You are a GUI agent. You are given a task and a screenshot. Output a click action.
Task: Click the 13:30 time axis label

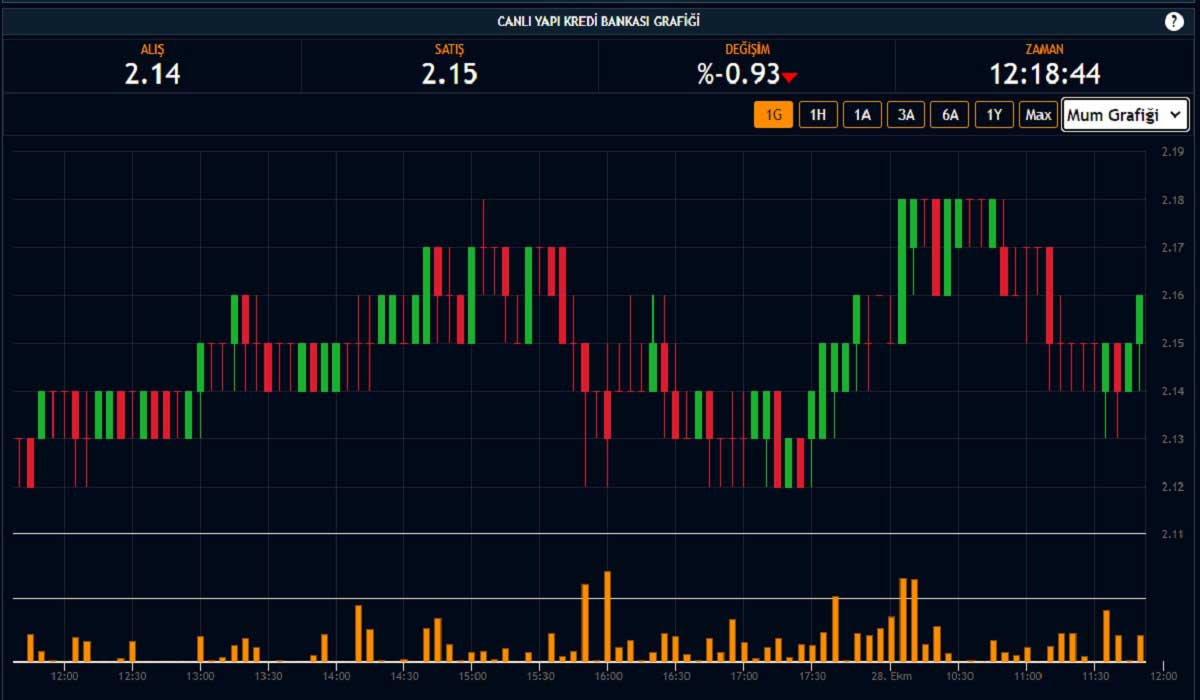[x=268, y=676]
